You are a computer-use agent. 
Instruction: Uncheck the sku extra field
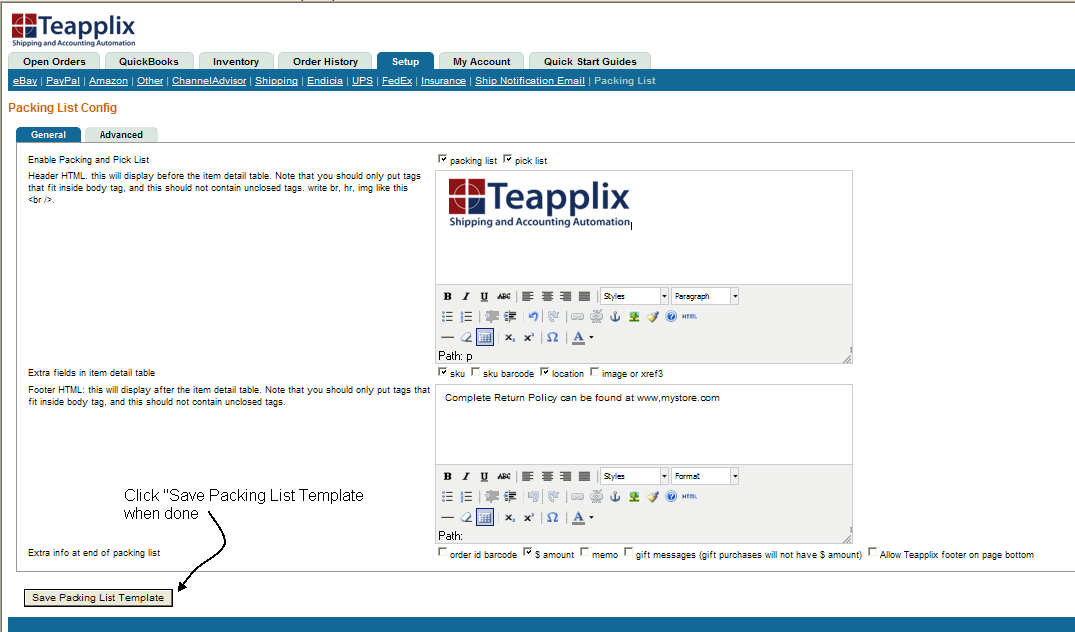pos(442,372)
